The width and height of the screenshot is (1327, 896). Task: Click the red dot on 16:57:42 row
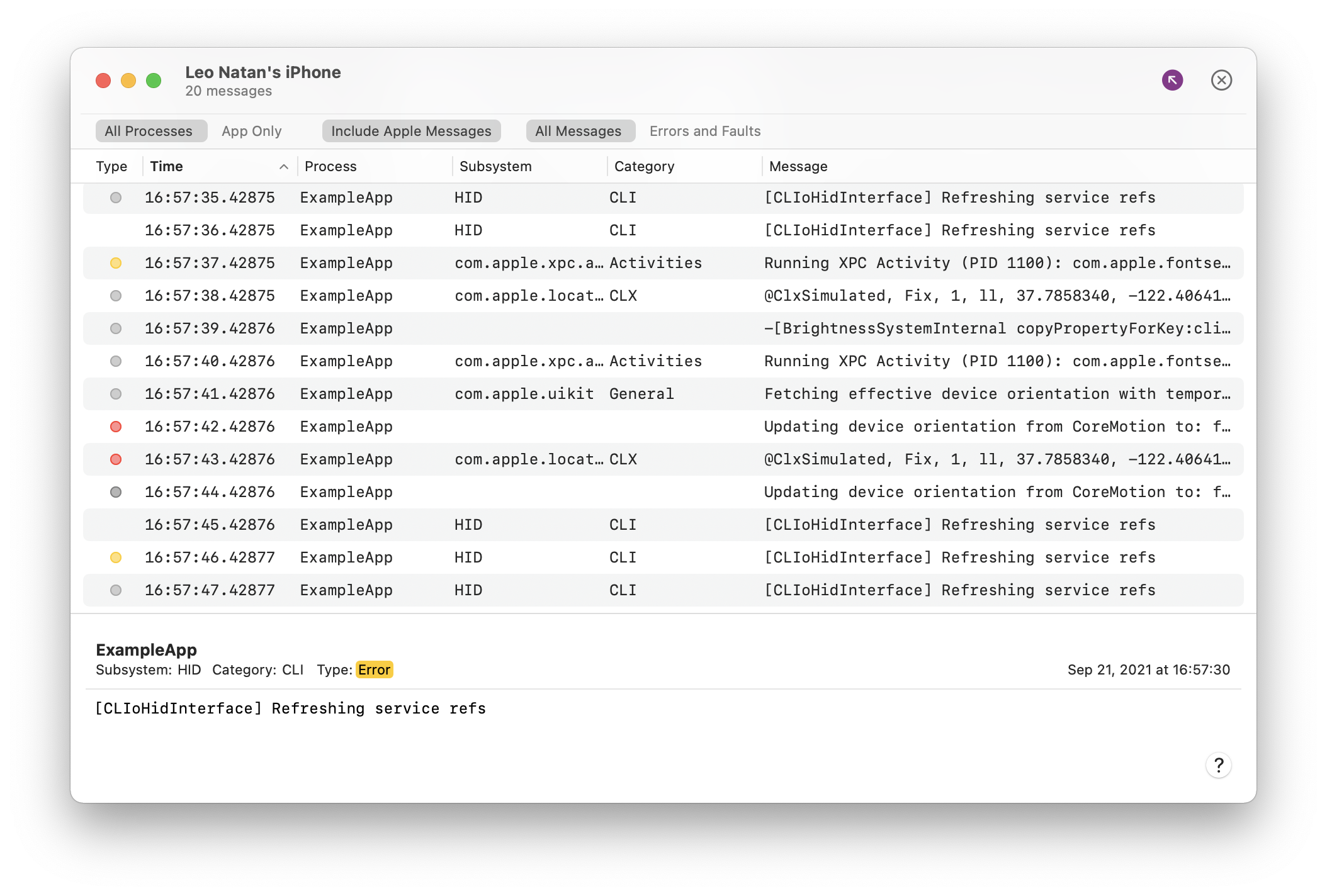coord(116,427)
